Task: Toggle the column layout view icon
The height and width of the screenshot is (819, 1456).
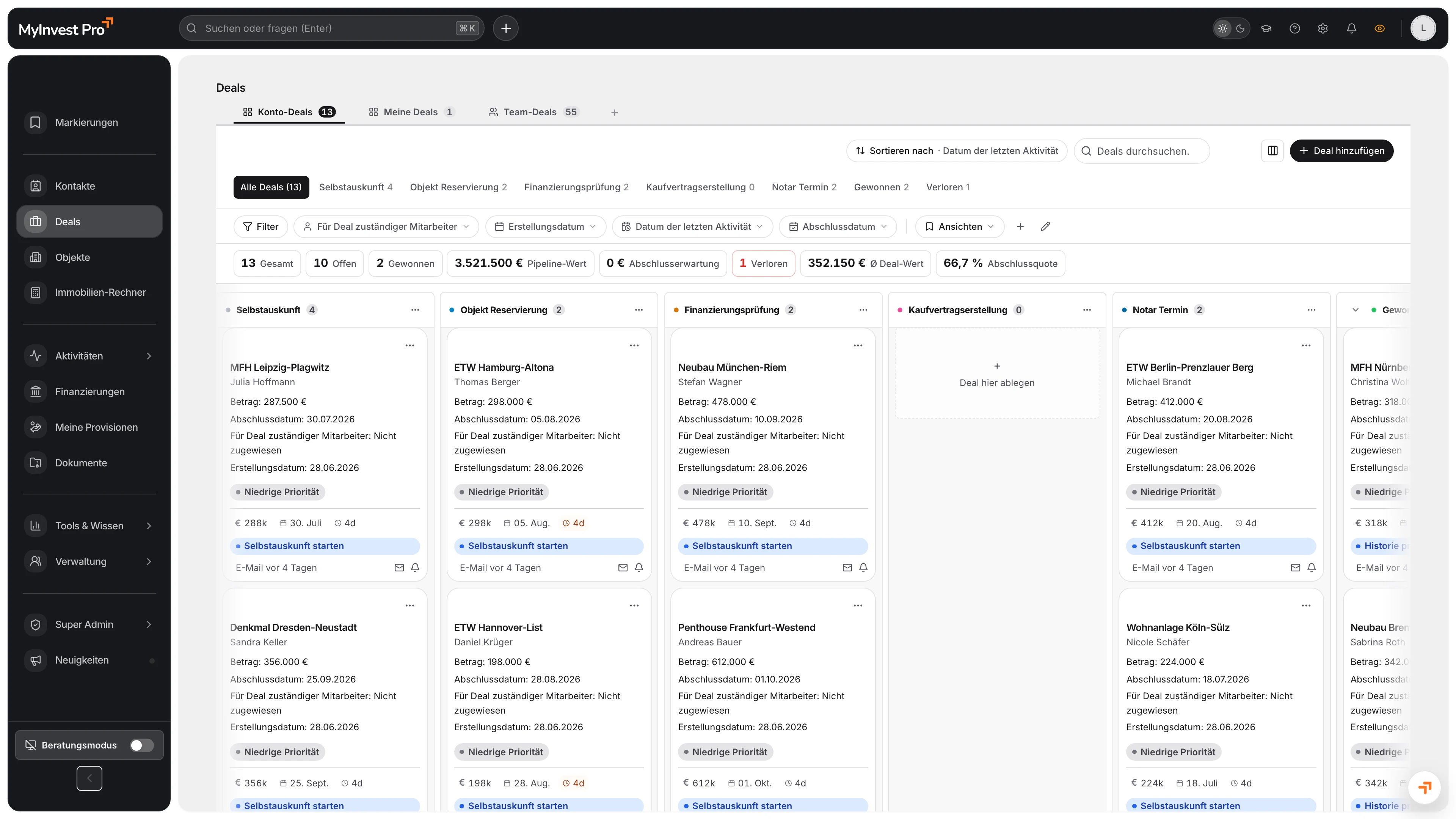Action: pyautogui.click(x=1272, y=151)
